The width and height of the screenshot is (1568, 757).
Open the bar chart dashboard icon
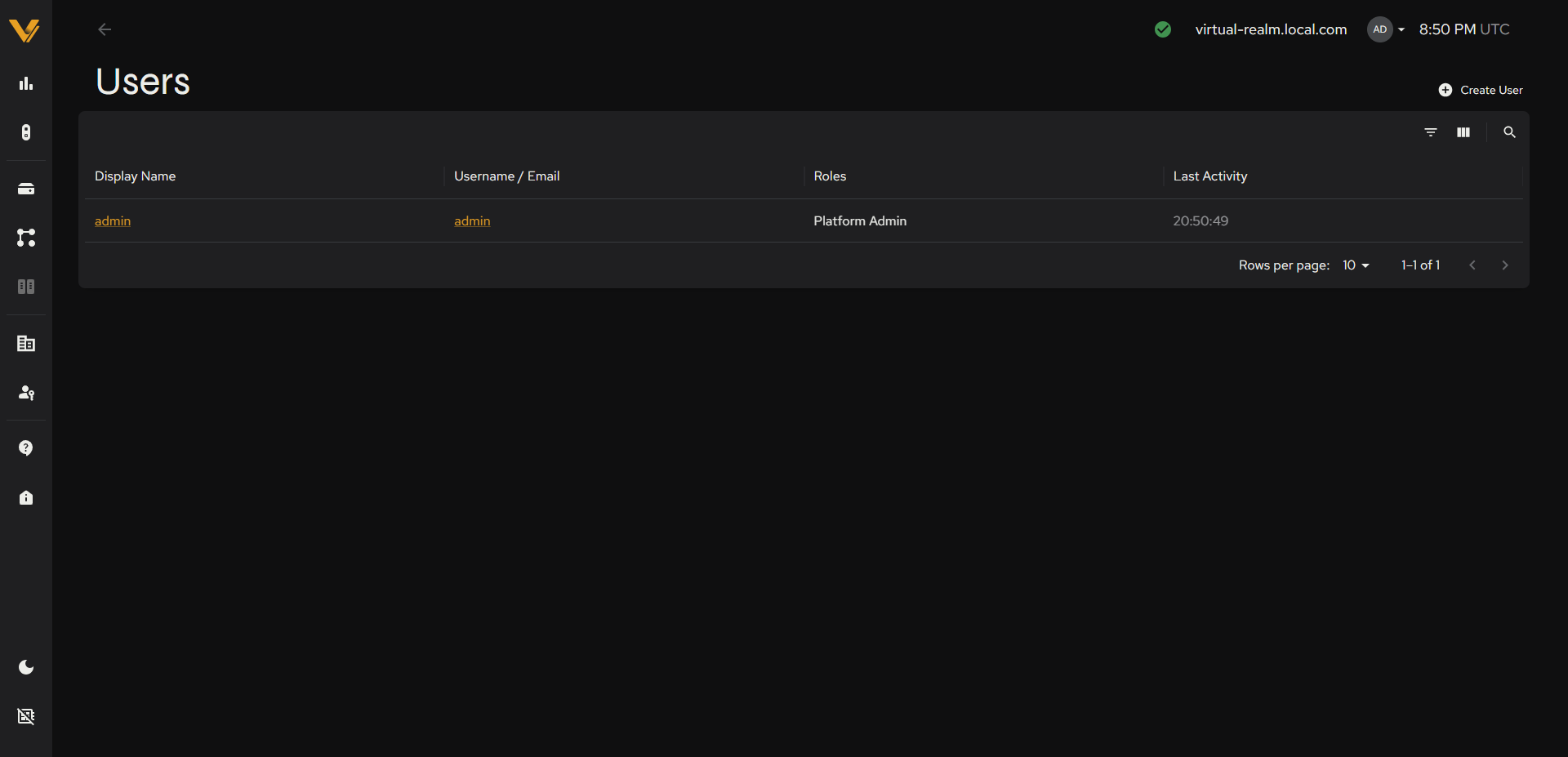[x=26, y=83]
